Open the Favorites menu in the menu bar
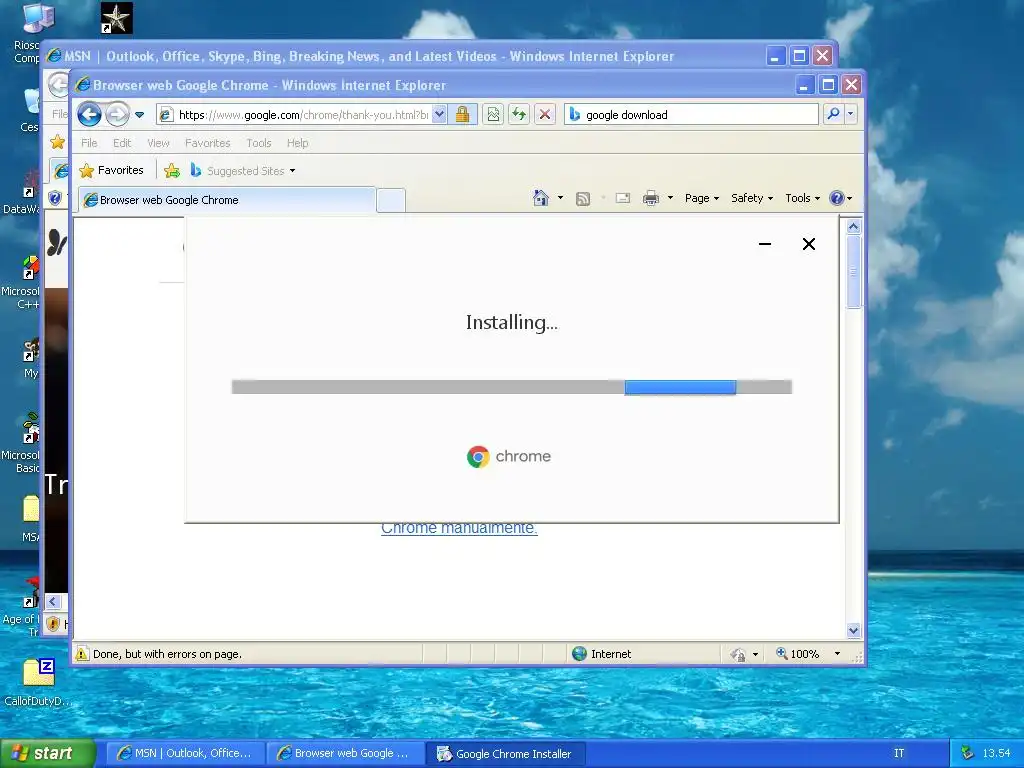 tap(208, 143)
